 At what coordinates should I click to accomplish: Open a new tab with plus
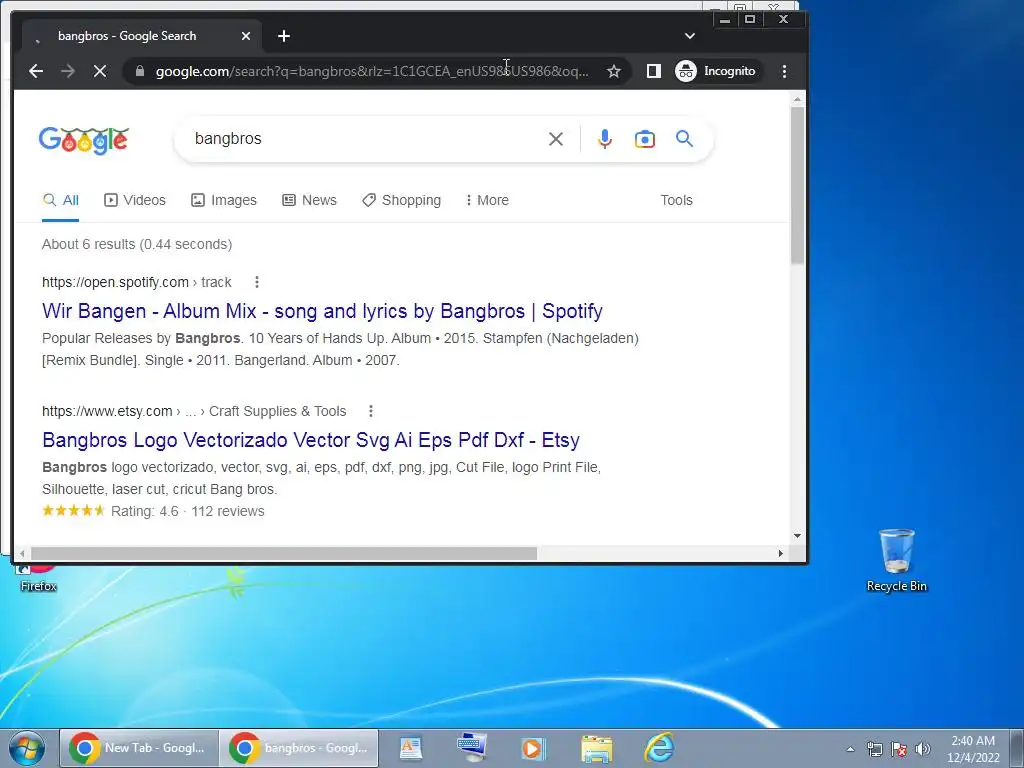[x=283, y=36]
